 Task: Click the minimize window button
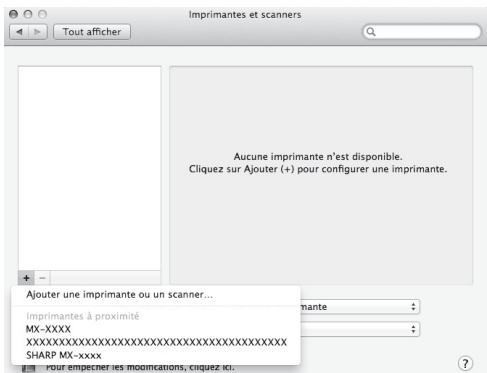28,14
